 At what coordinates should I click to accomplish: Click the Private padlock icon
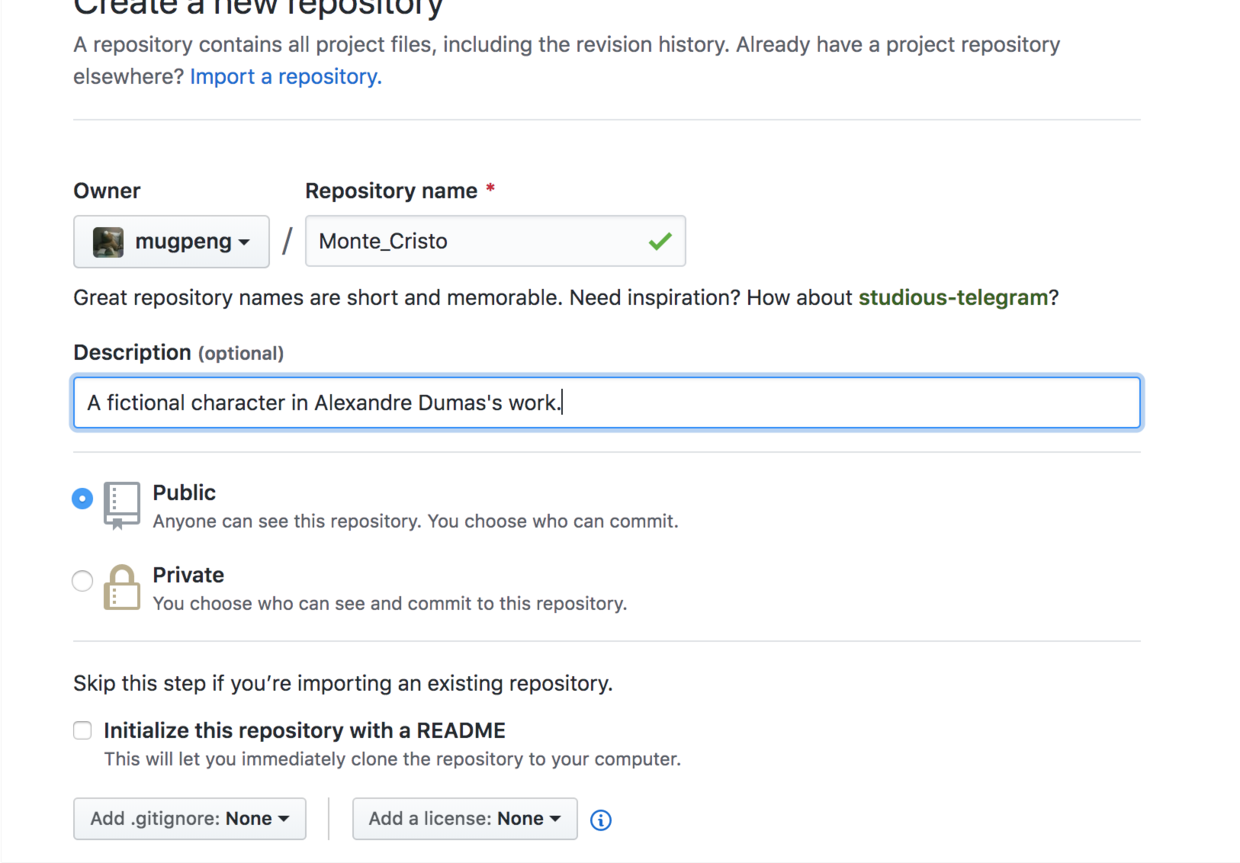[x=122, y=587]
